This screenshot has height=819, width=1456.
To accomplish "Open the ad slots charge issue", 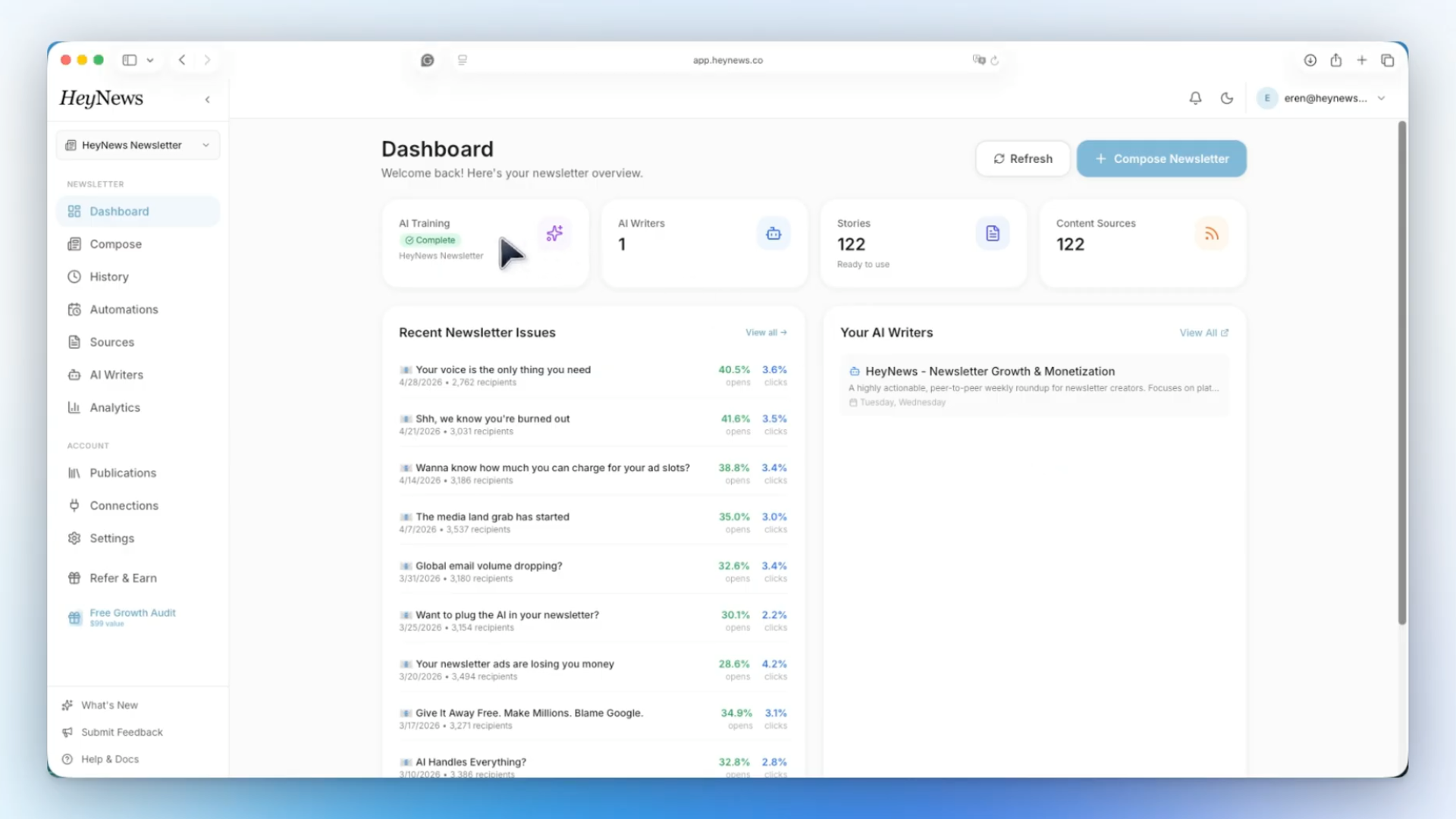I will coord(593,473).
